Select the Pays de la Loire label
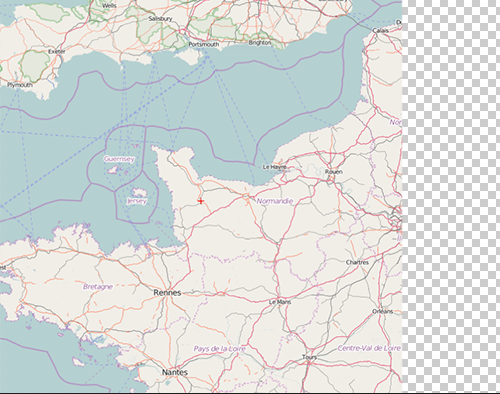The height and width of the screenshot is (394, 500). [220, 349]
